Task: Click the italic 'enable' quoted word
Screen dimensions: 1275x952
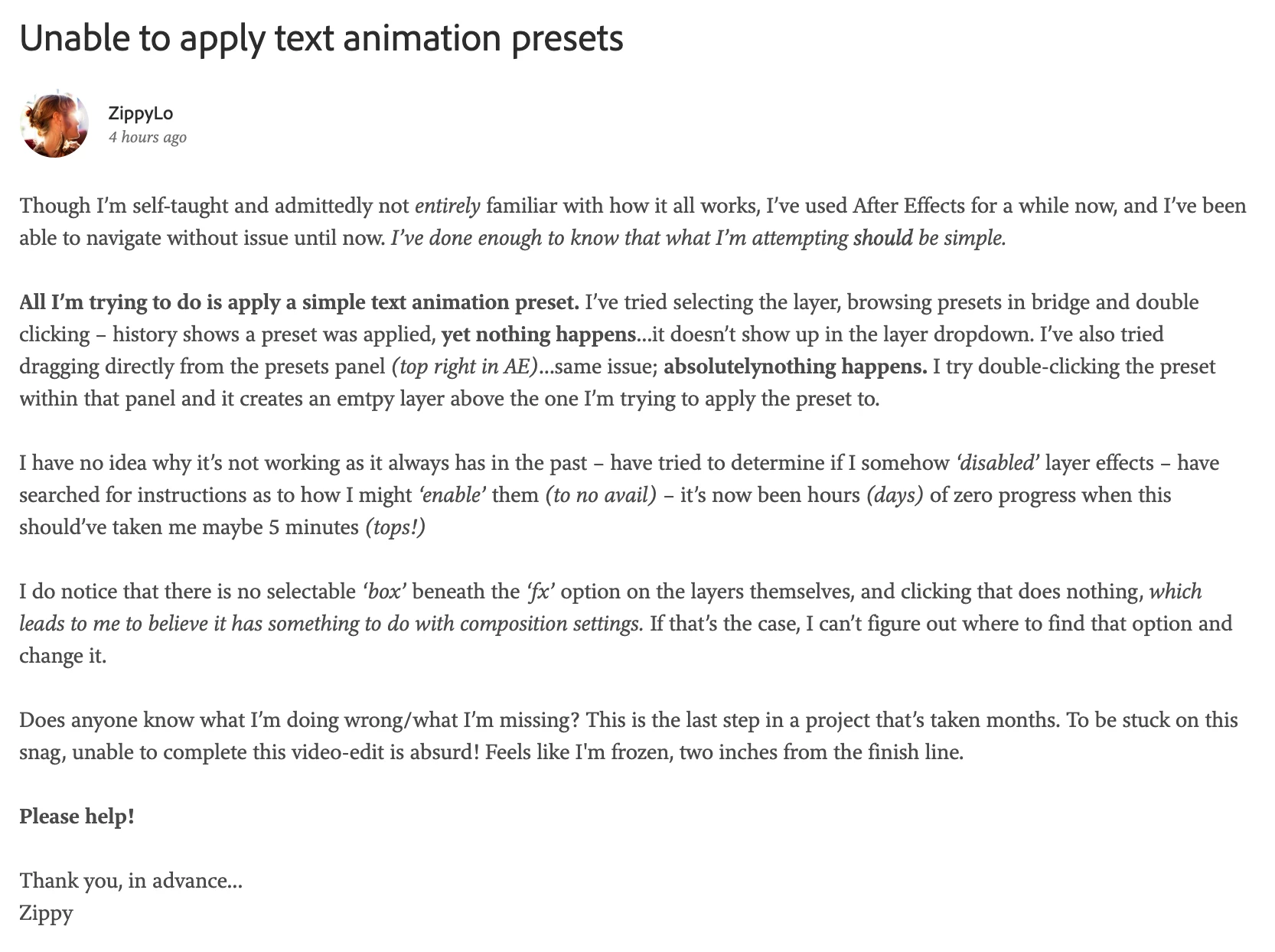Action: pyautogui.click(x=452, y=495)
